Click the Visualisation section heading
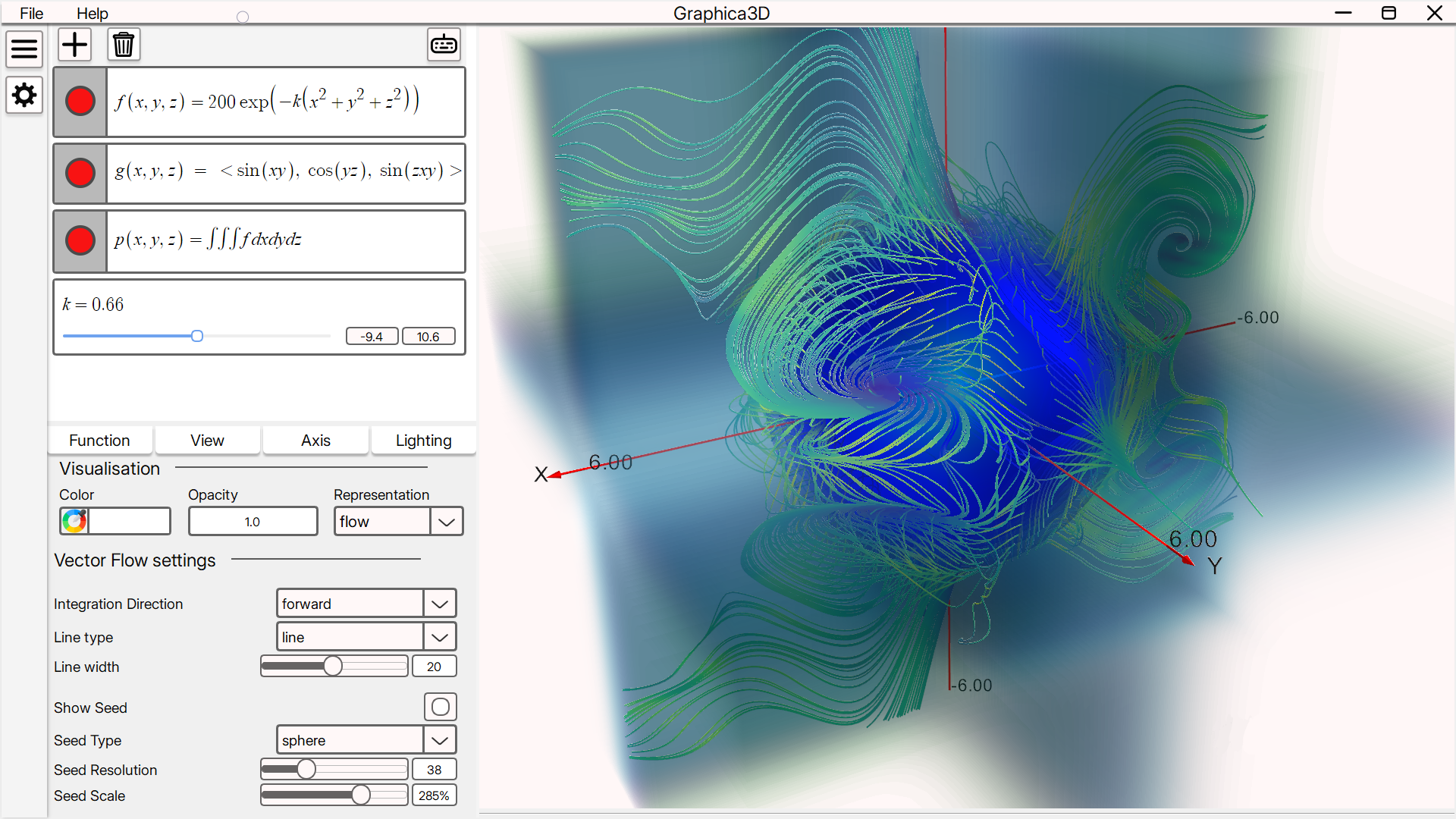This screenshot has width=1456, height=819. tap(110, 469)
